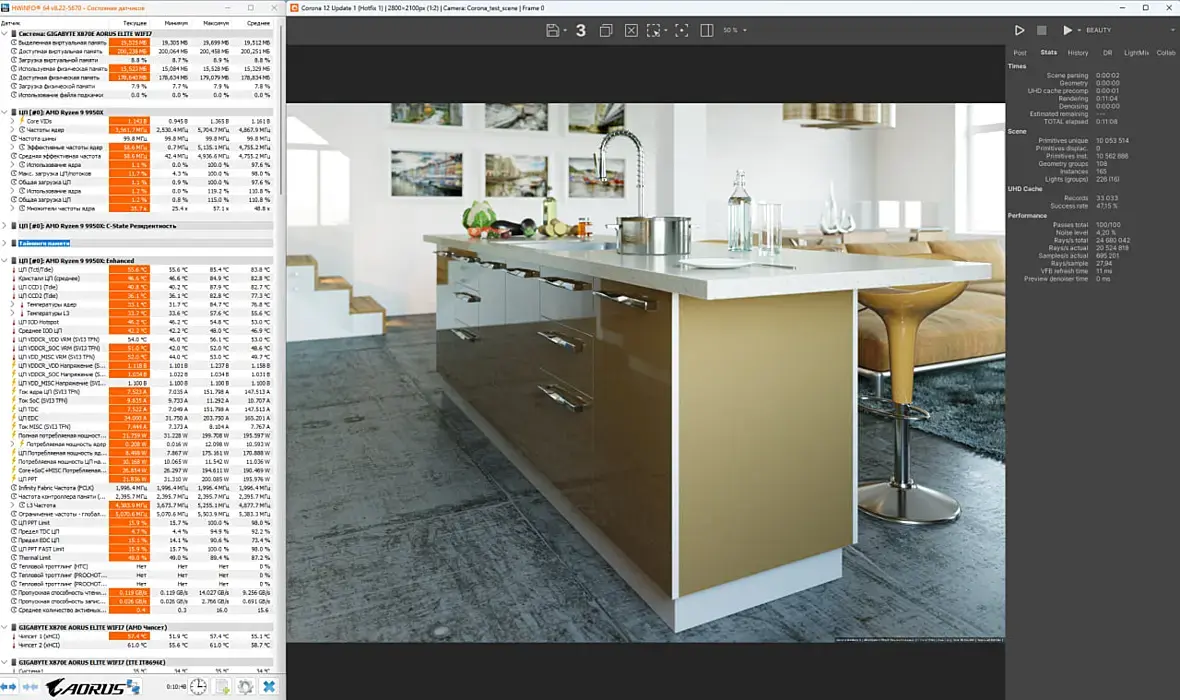Open the small arrow beside the save icon
Screen dimensions: 1180x700
[564, 30]
